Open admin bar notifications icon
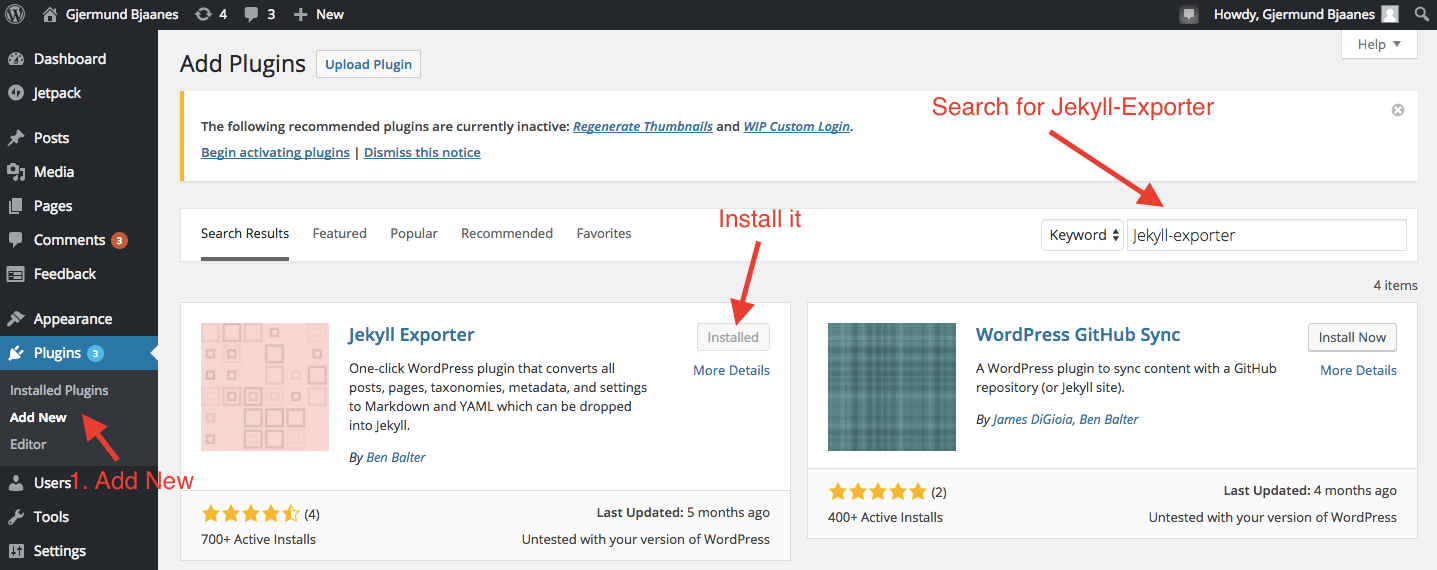The image size is (1437, 570). (x=1188, y=14)
